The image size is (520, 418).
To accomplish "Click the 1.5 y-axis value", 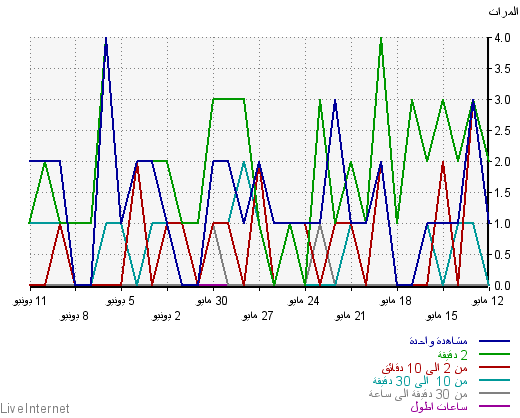I will [x=502, y=193].
